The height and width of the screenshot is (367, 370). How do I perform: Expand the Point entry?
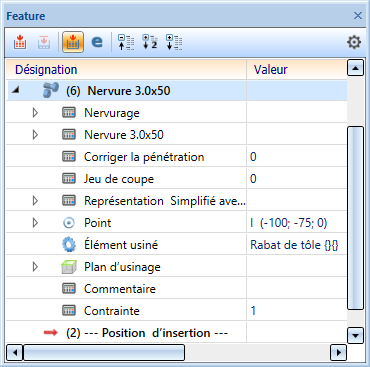coord(35,223)
